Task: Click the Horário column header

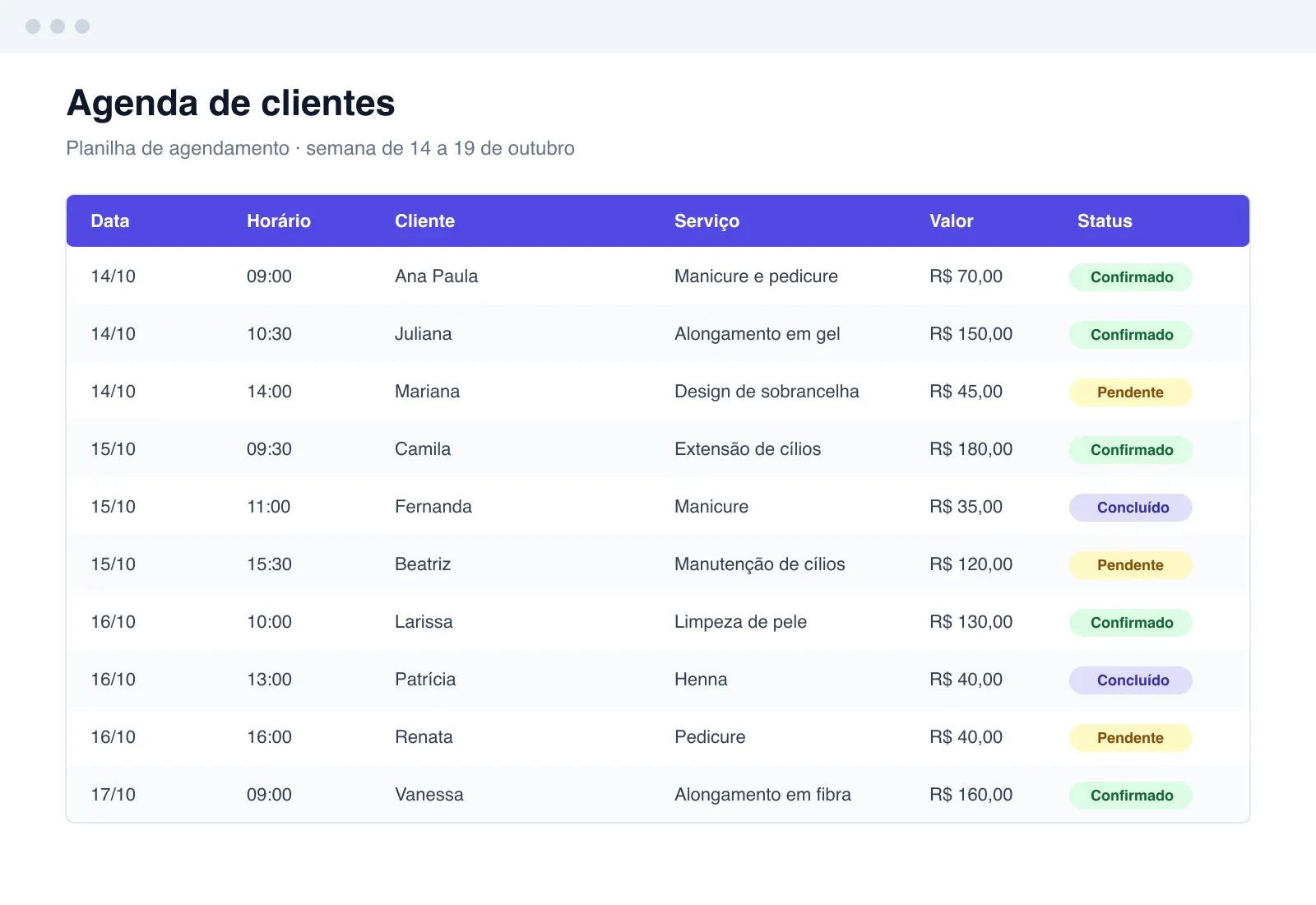Action: click(279, 221)
